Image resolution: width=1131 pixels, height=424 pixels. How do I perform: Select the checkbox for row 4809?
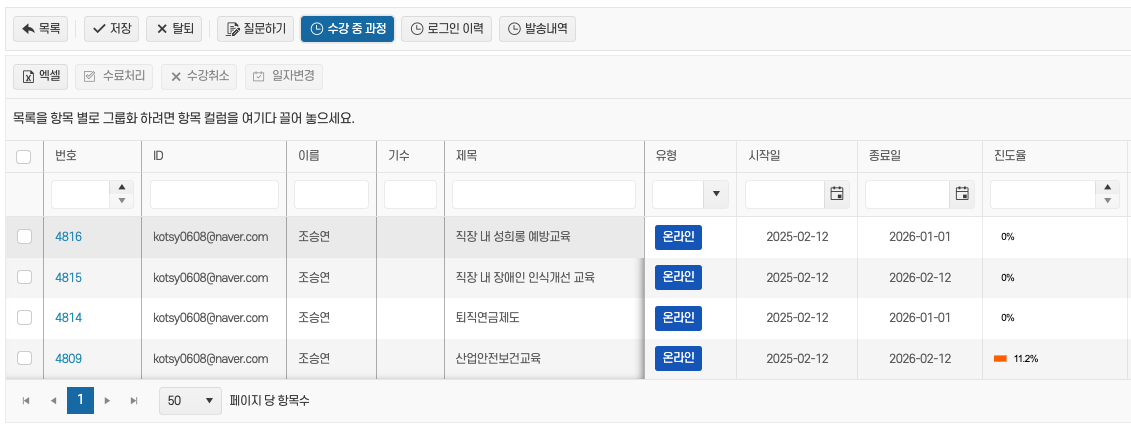[x=25, y=358]
